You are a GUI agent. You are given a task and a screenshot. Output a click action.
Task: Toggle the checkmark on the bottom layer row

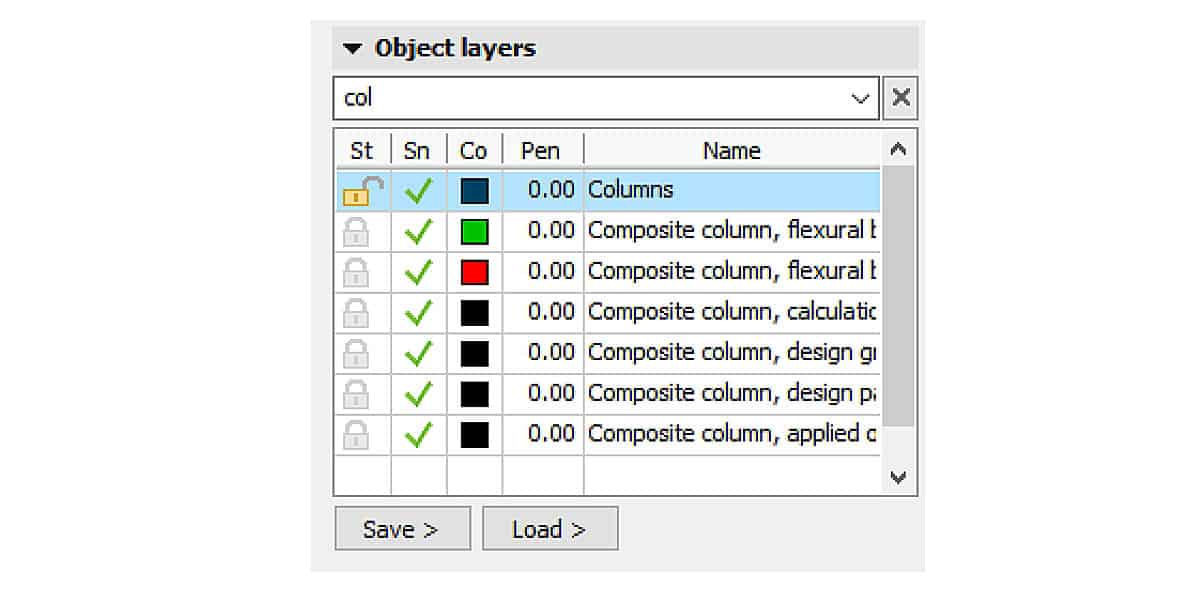point(417,433)
